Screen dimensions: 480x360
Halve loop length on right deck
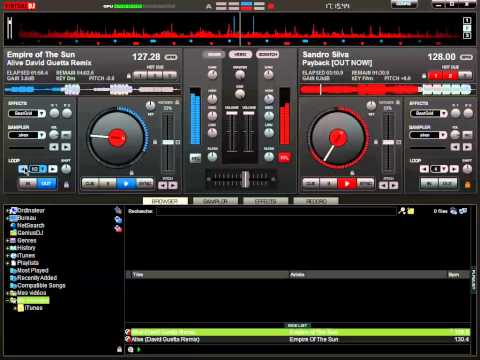pyautogui.click(x=424, y=169)
